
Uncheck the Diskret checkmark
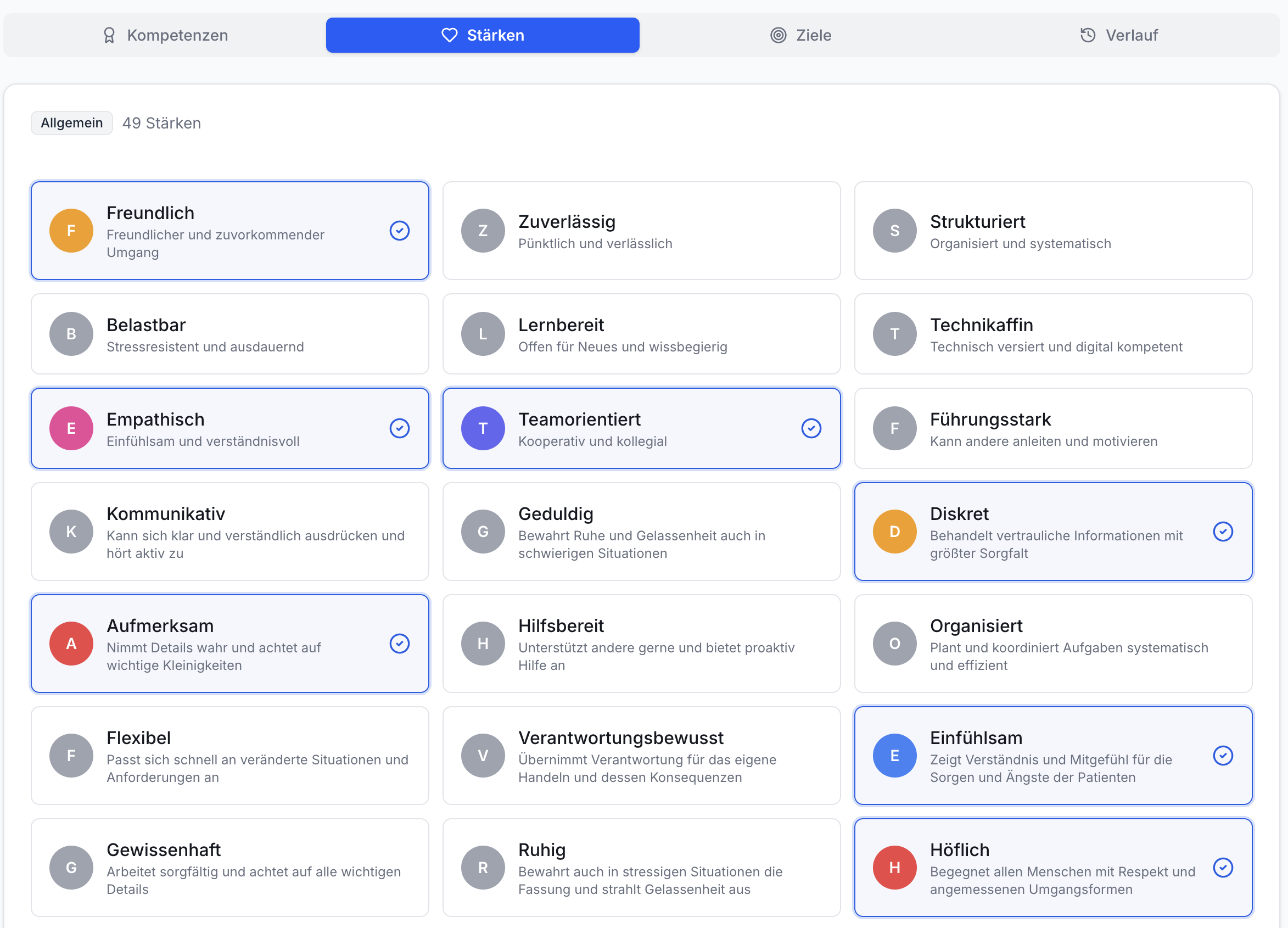point(1223,532)
